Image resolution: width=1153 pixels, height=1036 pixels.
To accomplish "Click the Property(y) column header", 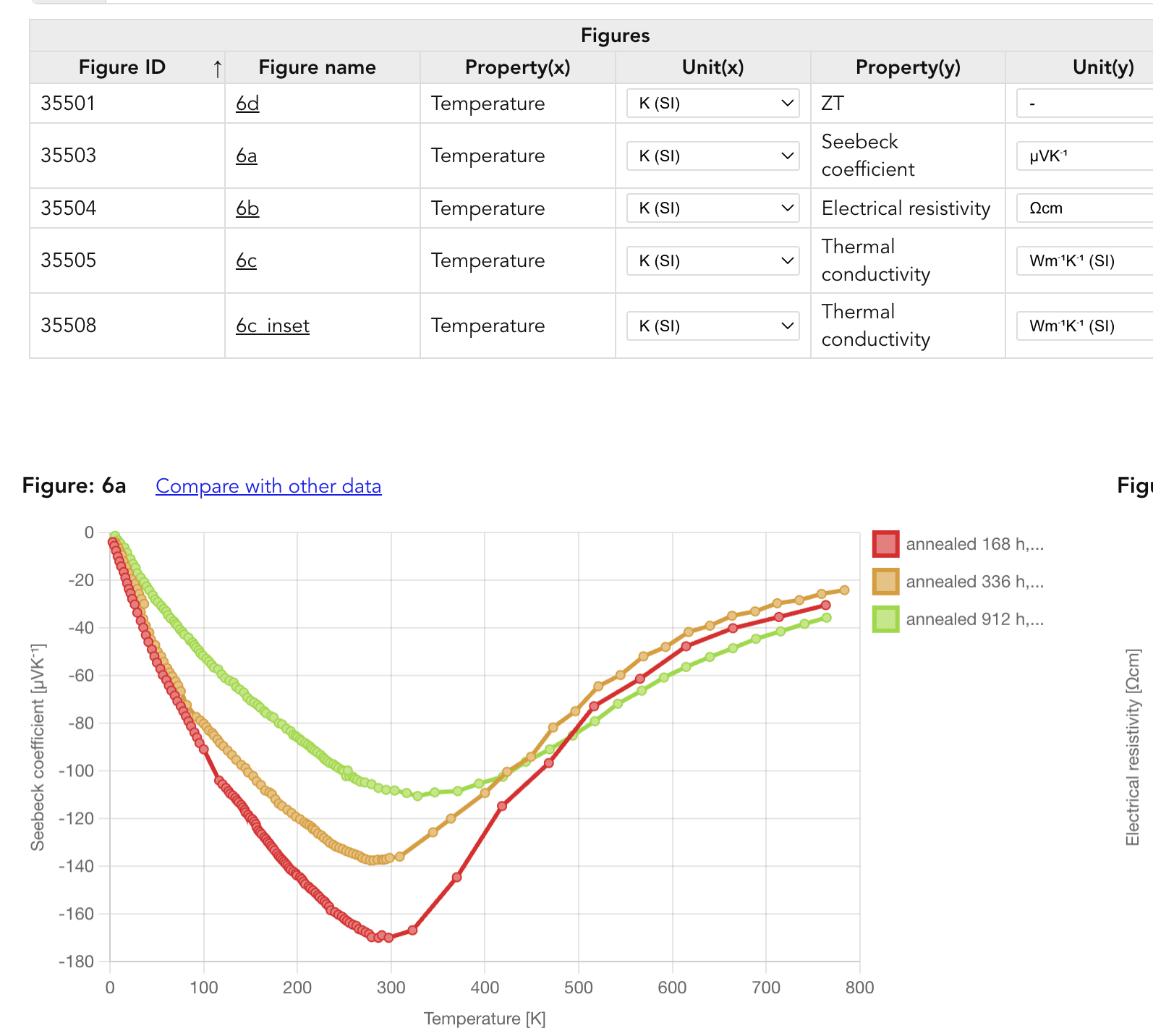I will coord(908,67).
